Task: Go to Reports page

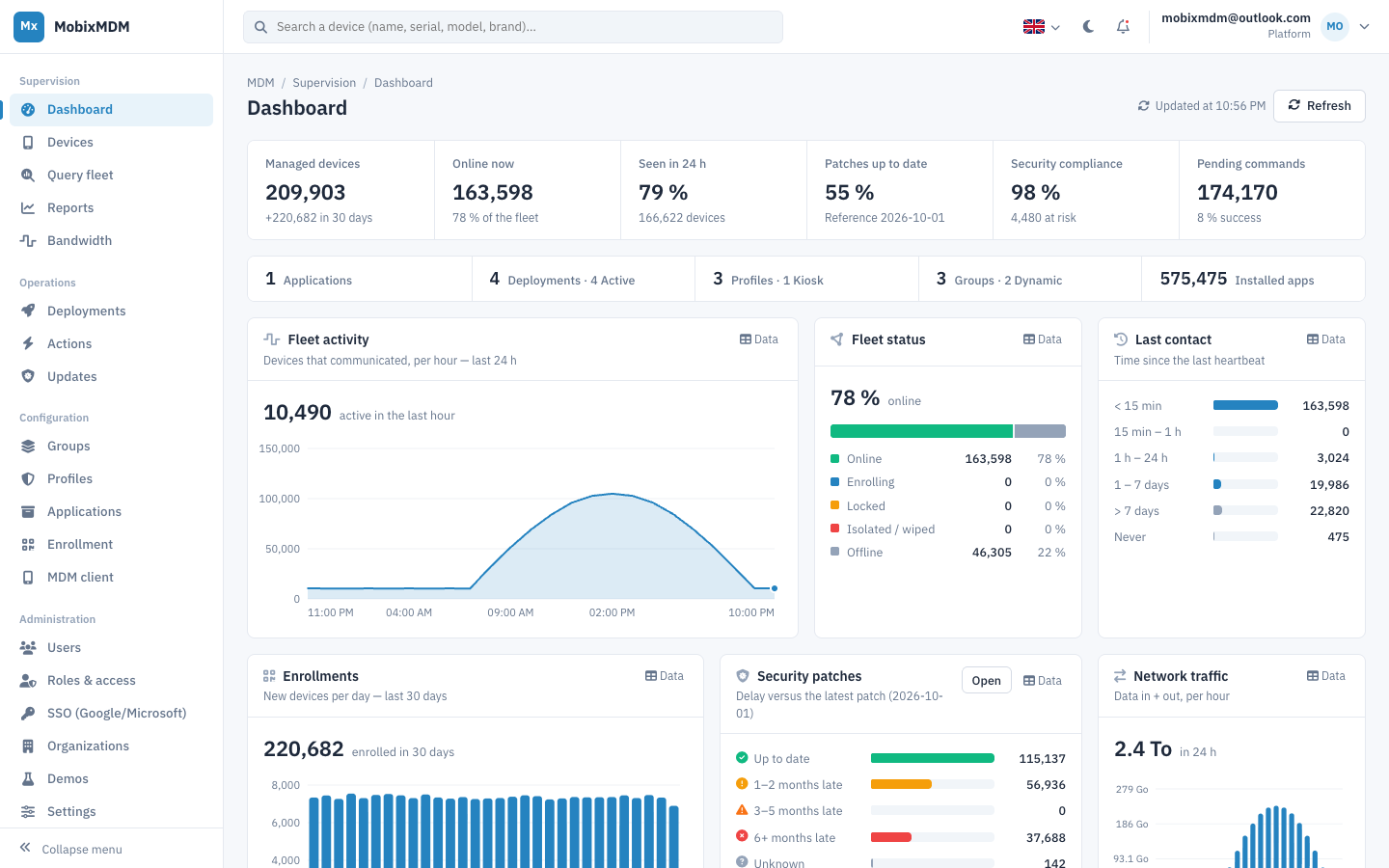Action: 111,208
